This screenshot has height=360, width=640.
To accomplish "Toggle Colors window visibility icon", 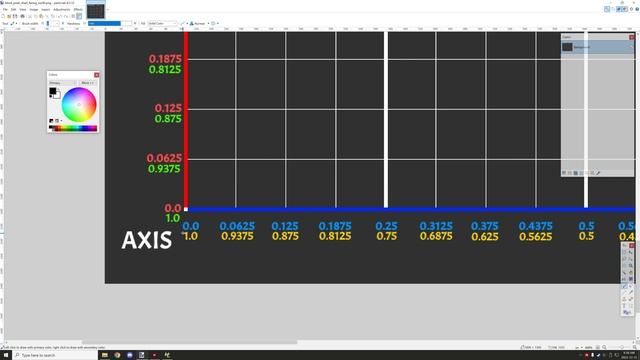I will (625, 9).
